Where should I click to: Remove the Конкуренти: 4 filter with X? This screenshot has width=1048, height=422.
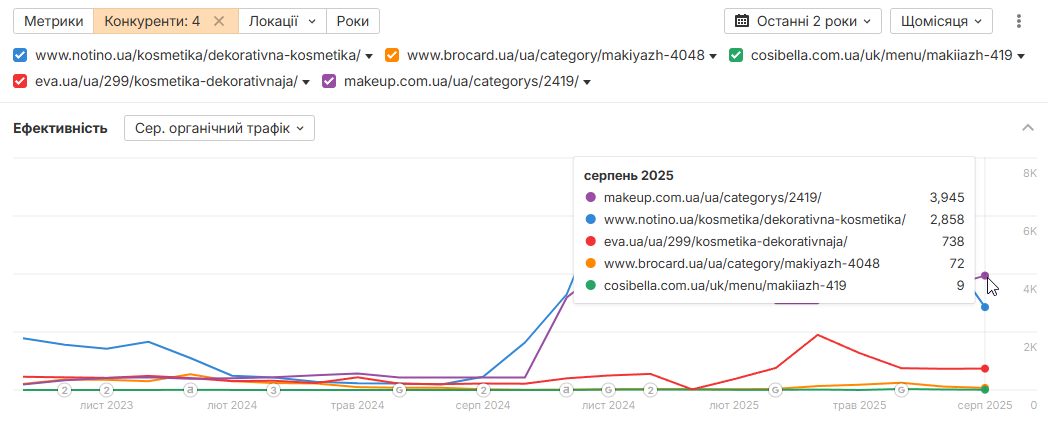[x=219, y=21]
